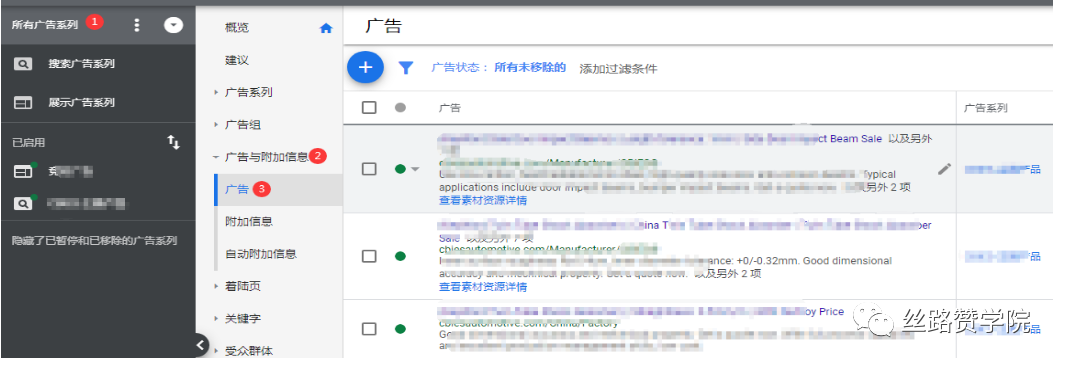
Task: Check the checkbox for the second ad row
Action: click(x=369, y=256)
